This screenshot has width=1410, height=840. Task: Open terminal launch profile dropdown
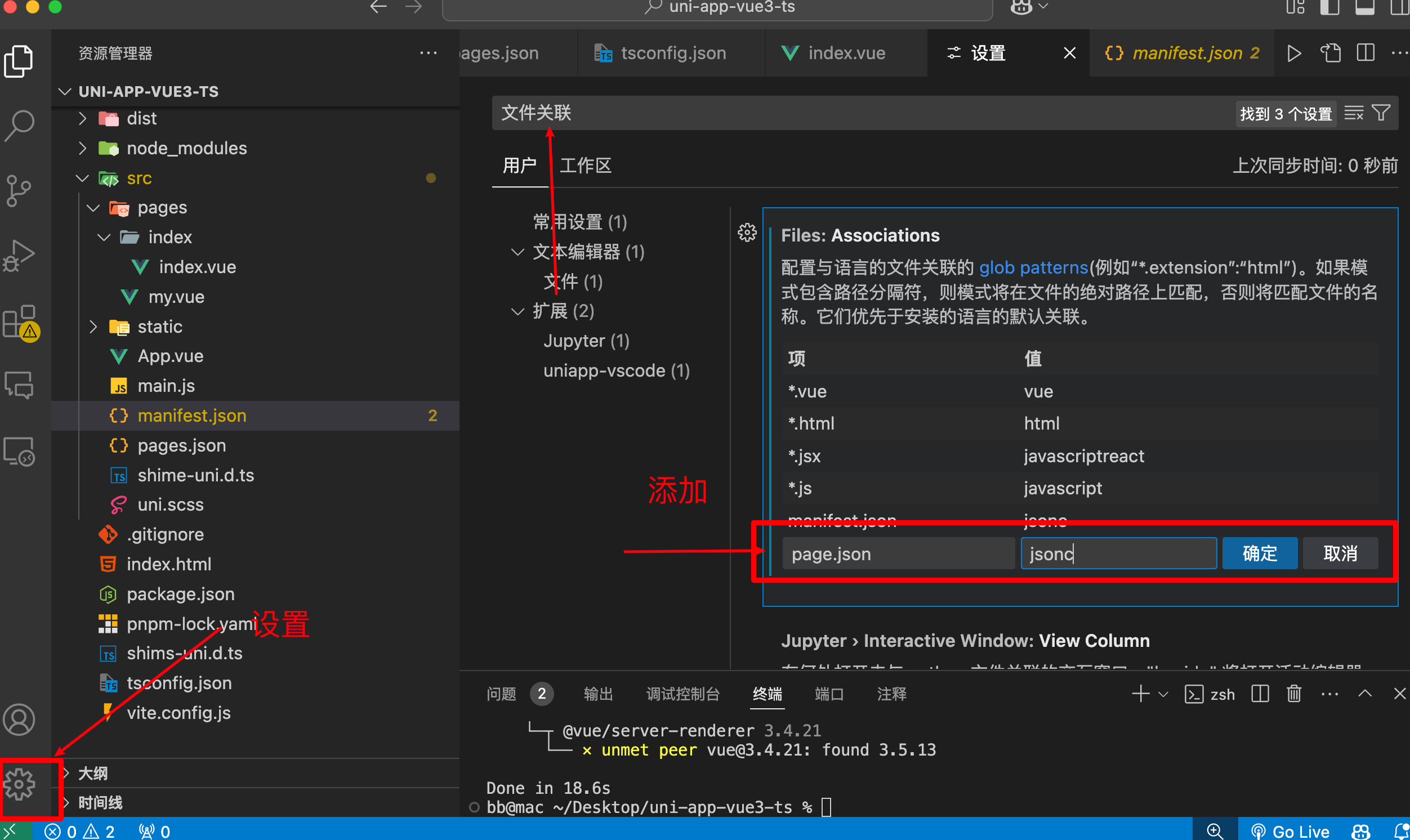coord(1163,694)
